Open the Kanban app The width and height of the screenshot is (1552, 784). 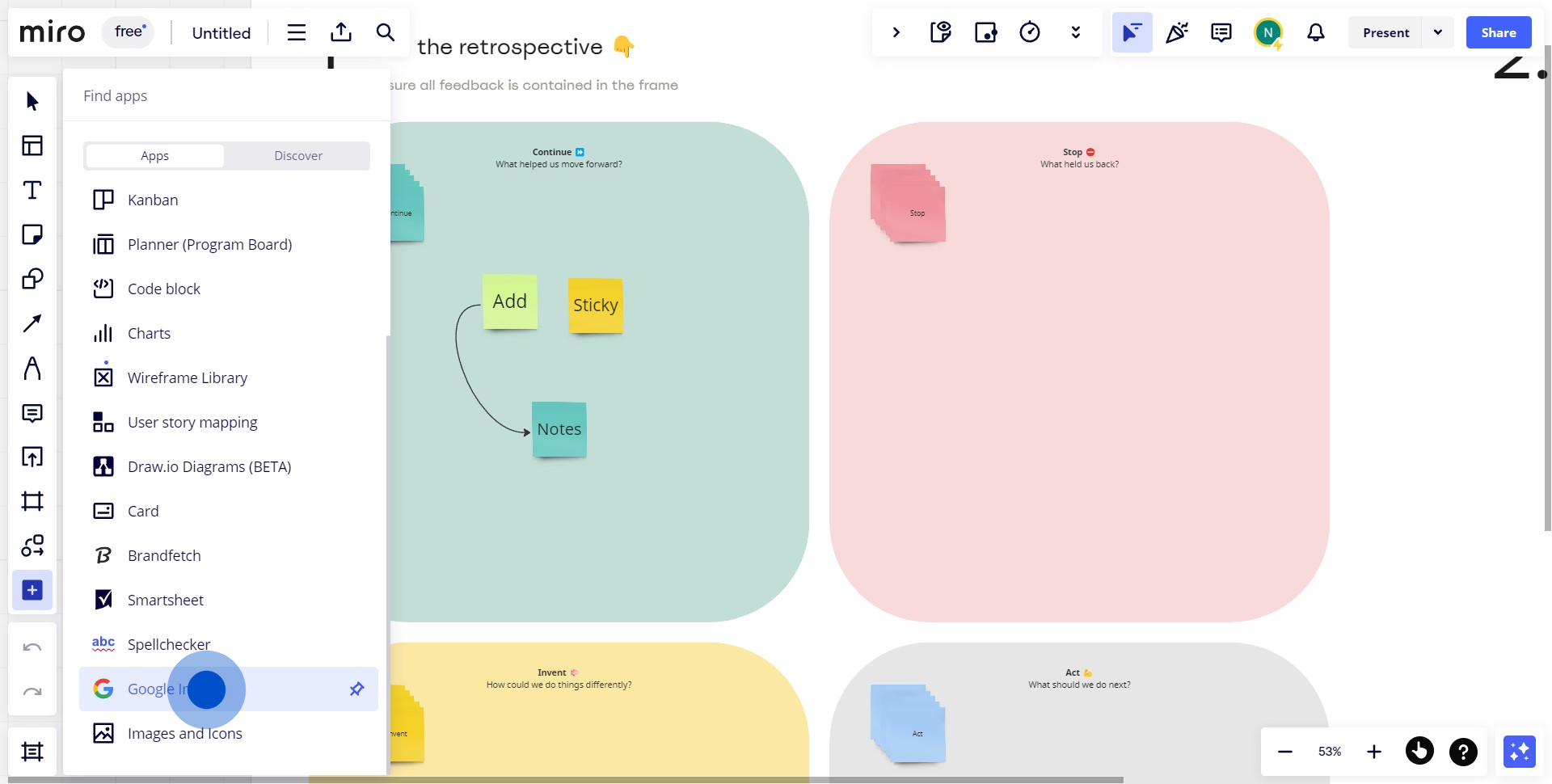pyautogui.click(x=229, y=200)
